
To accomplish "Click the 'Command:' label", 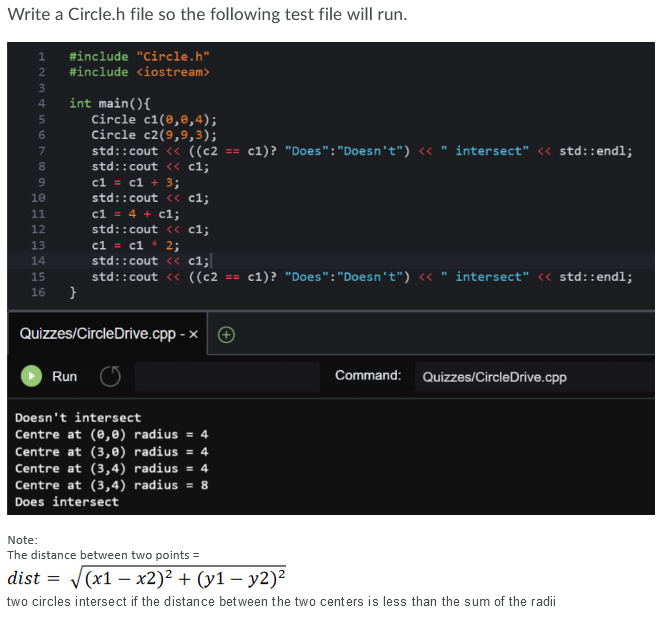I will tap(368, 375).
